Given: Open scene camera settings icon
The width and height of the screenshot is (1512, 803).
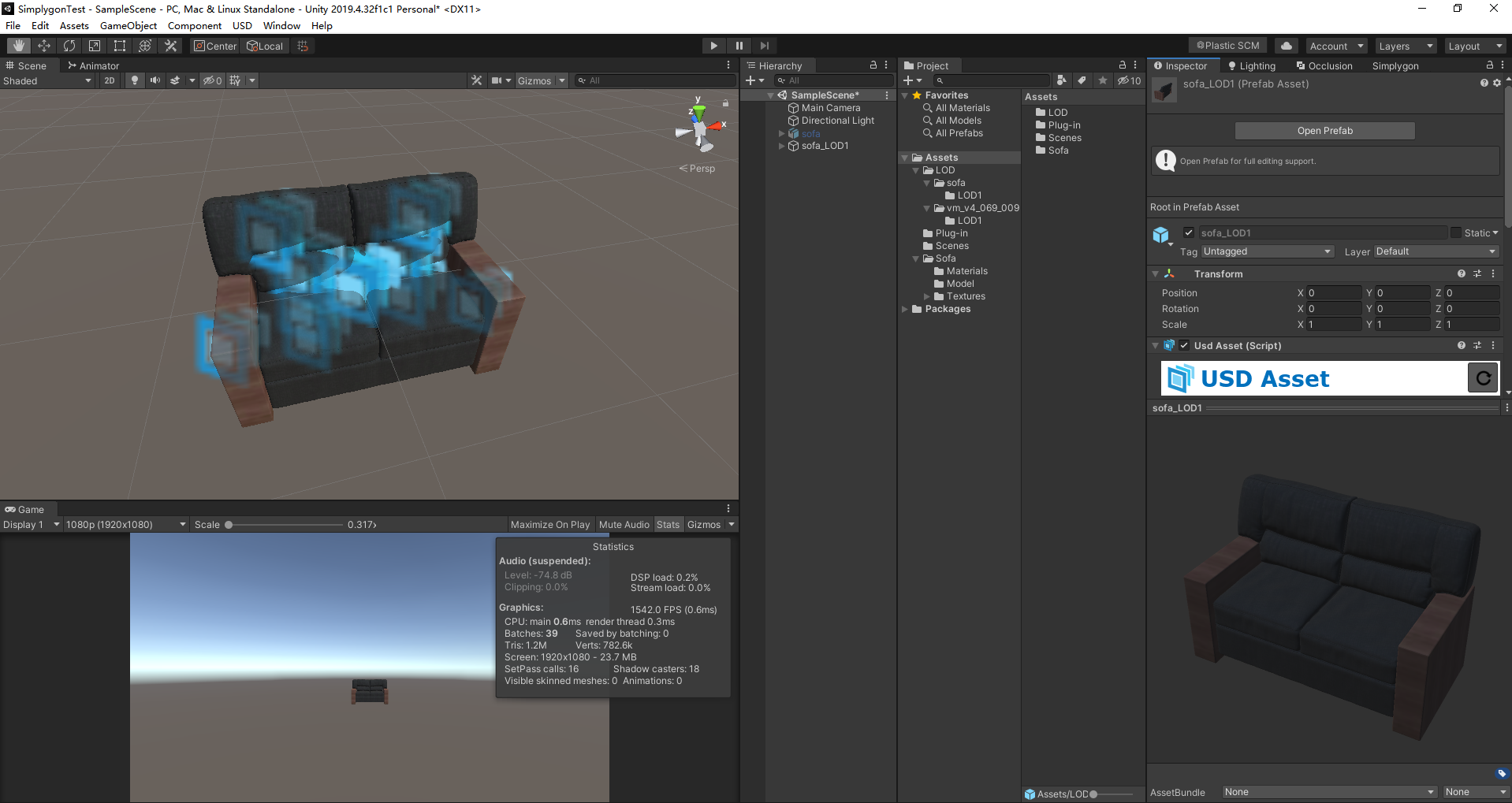Looking at the screenshot, I should (497, 80).
